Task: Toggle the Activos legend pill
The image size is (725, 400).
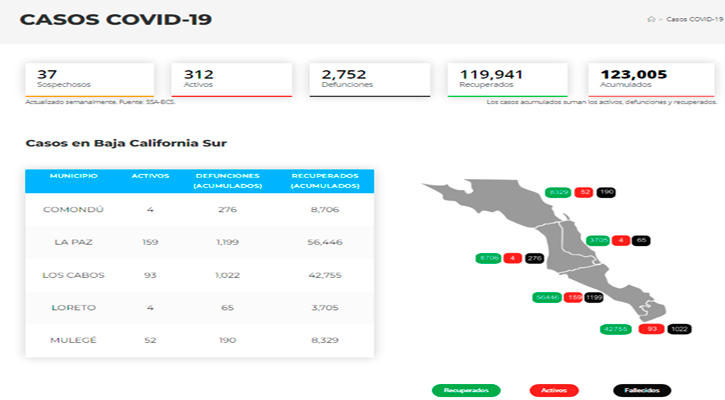Action: point(554,391)
